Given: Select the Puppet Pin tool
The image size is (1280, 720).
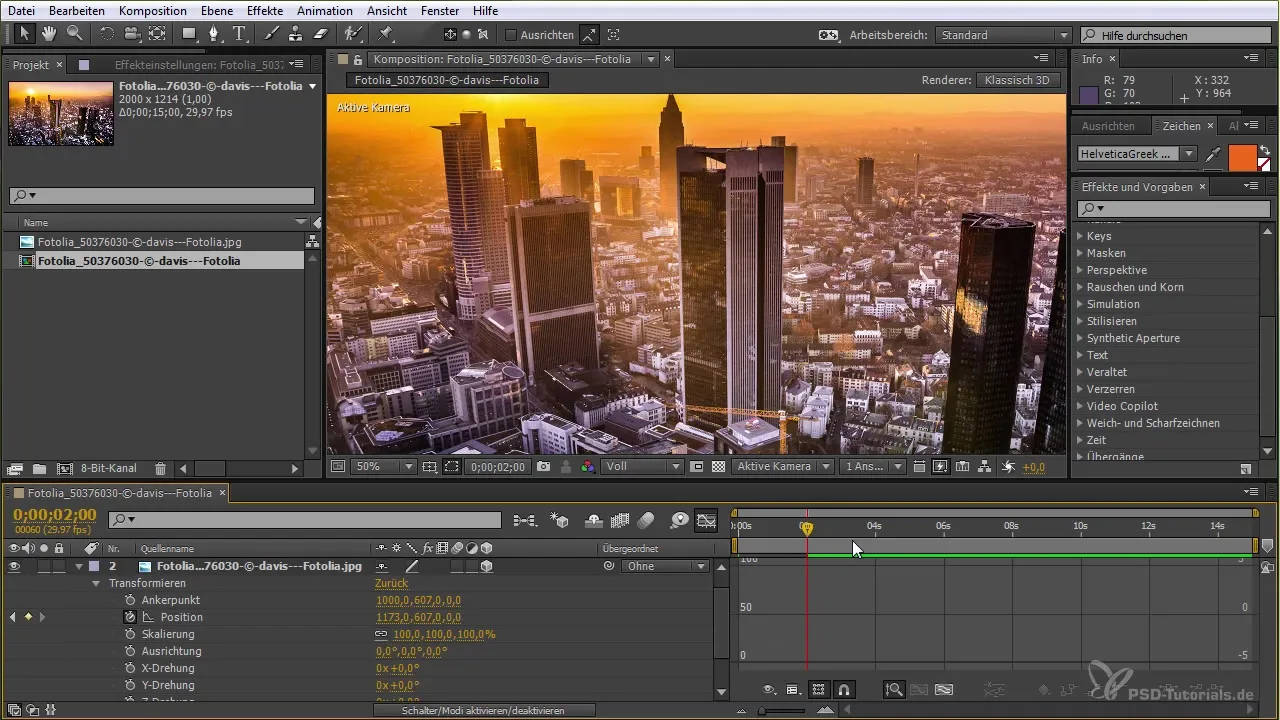Looking at the screenshot, I should click(386, 33).
